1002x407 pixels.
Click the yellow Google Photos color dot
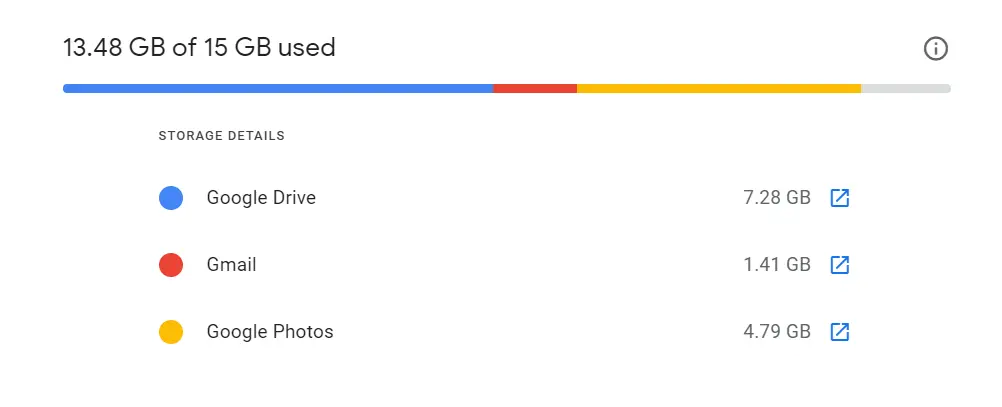pos(171,332)
